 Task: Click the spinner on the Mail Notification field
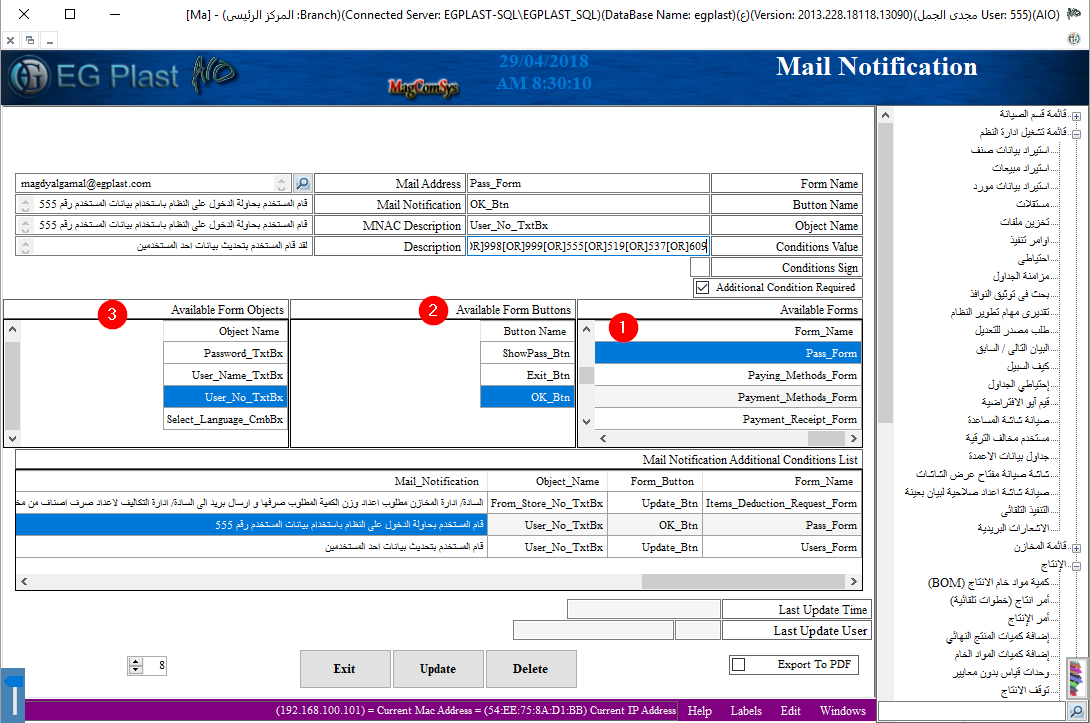[26, 205]
